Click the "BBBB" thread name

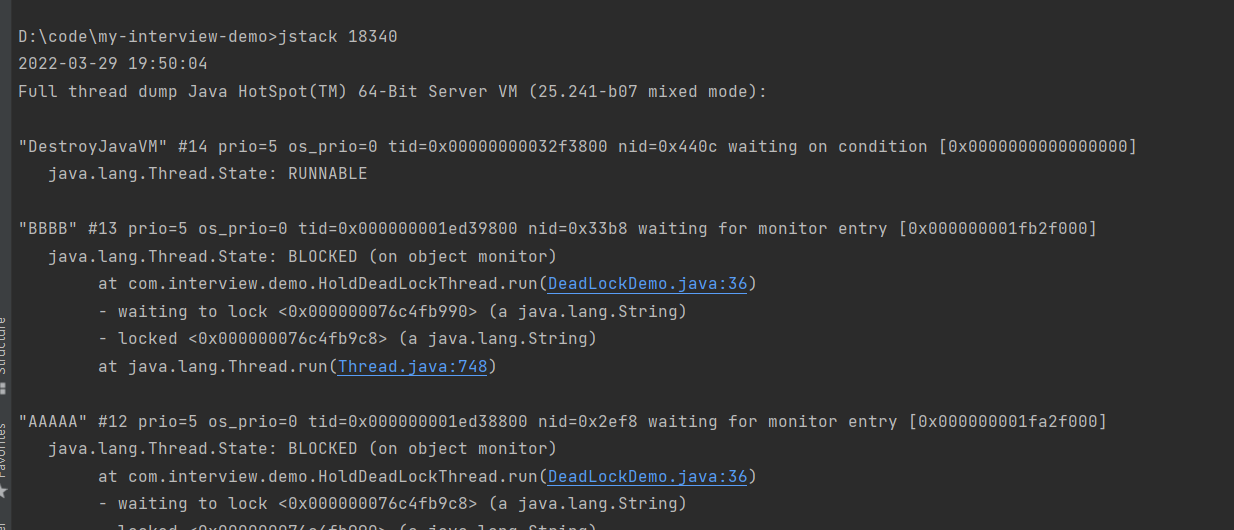(x=48, y=229)
